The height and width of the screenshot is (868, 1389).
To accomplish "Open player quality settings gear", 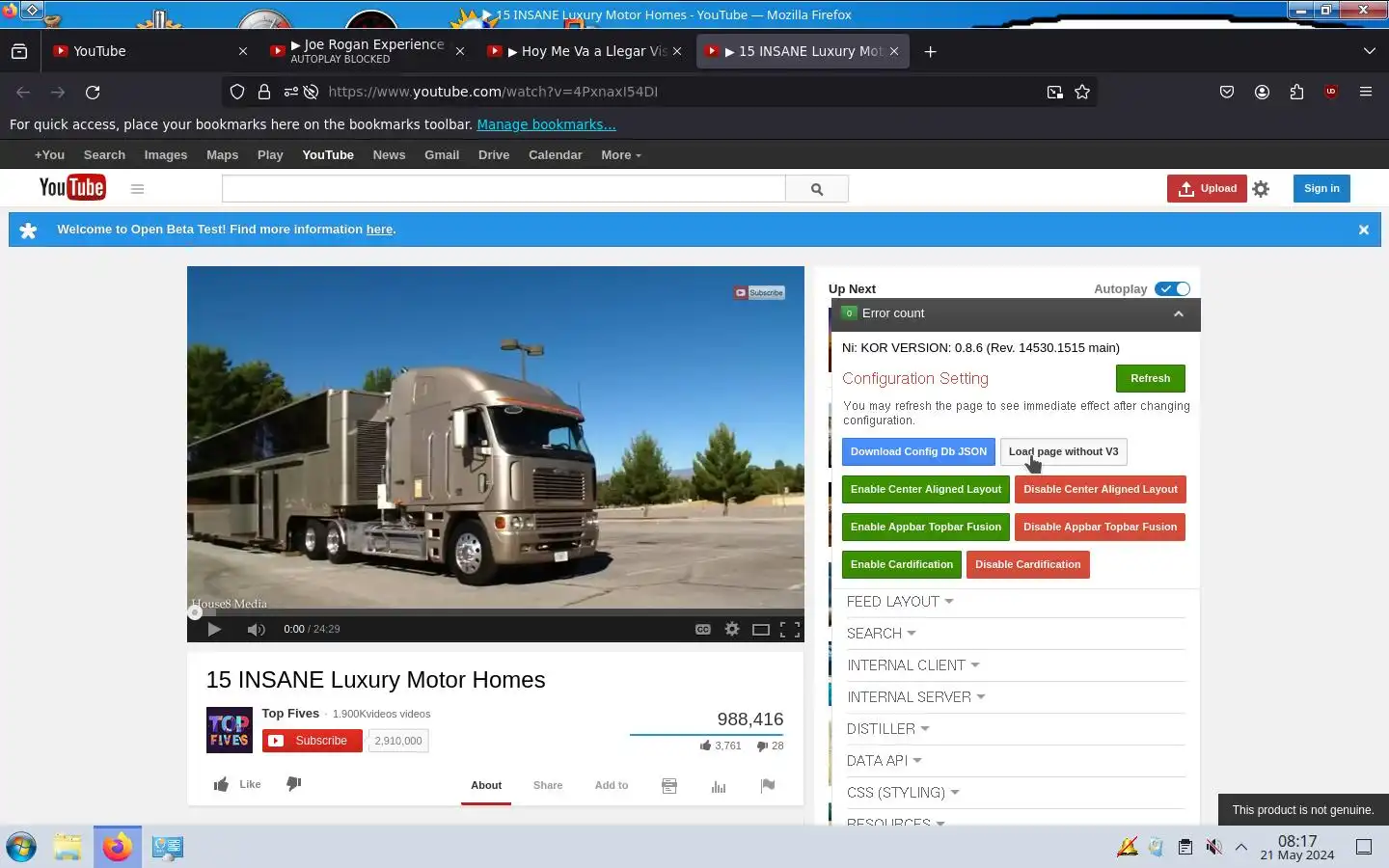I will [x=732, y=629].
